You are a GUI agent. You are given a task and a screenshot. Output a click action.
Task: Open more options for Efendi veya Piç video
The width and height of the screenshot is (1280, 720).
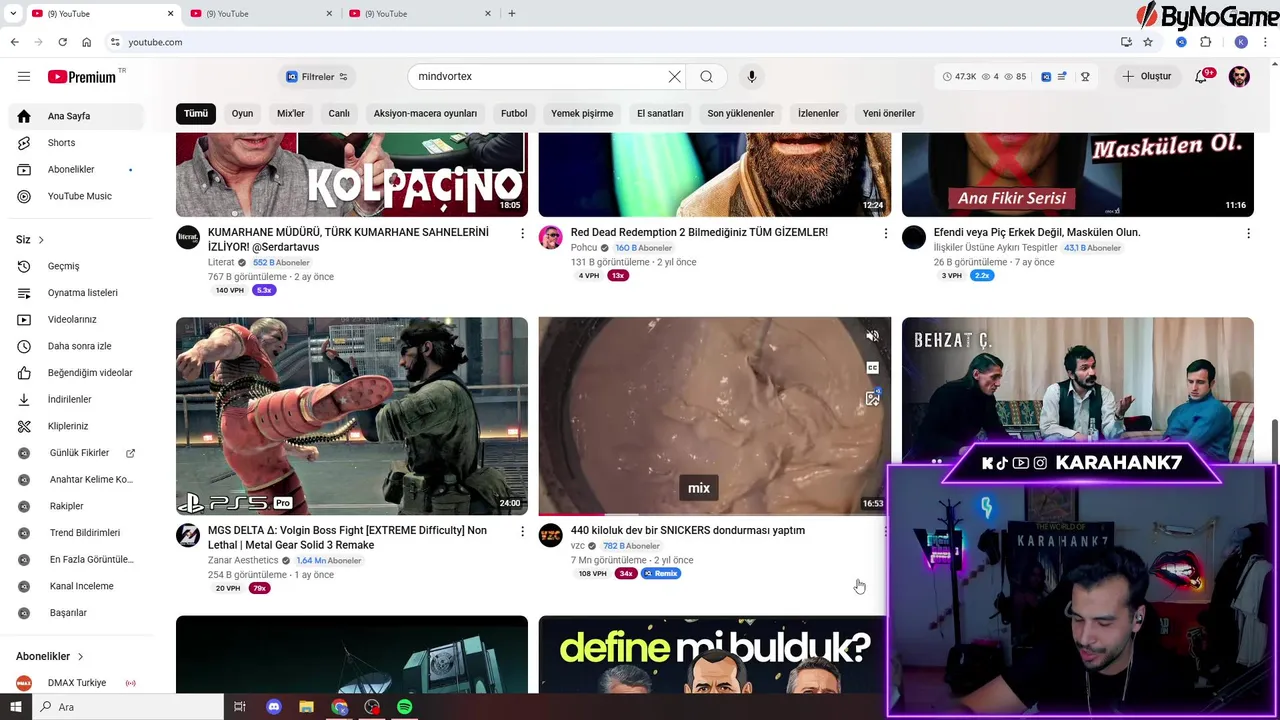click(x=1248, y=233)
